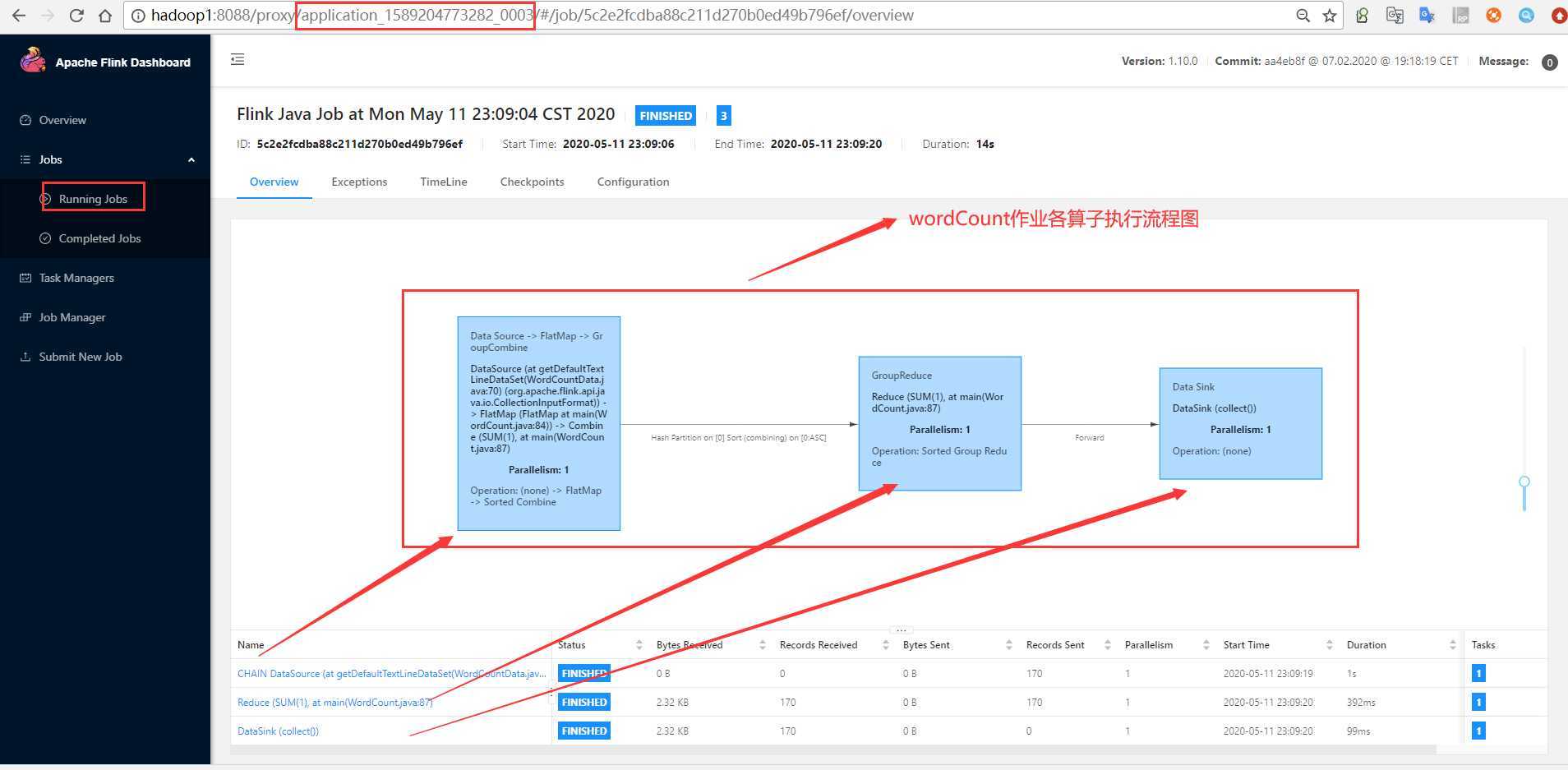This screenshot has width=1568, height=770.
Task: Sort table by Parallelism column
Action: 1206,645
